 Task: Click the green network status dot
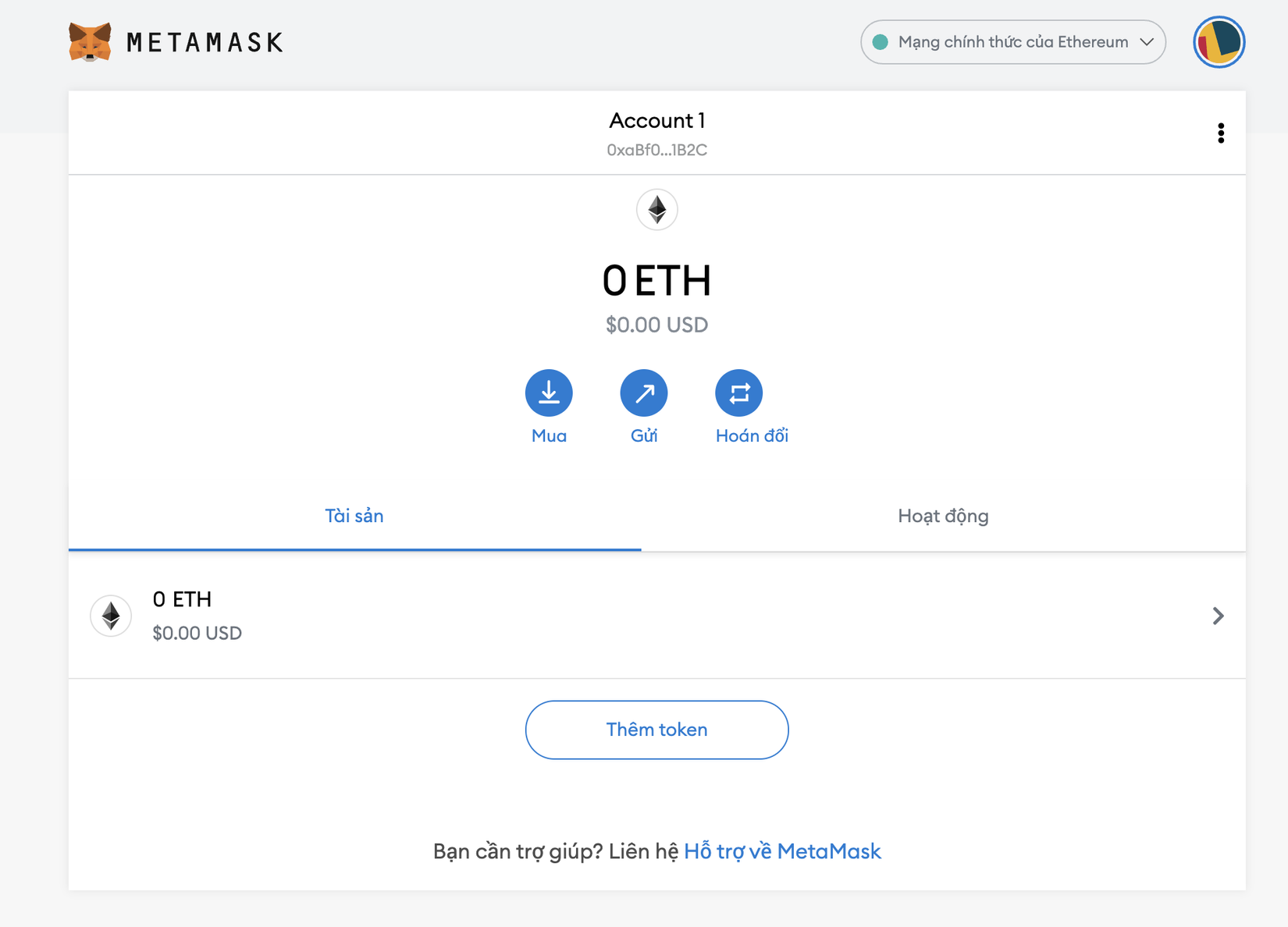881,42
